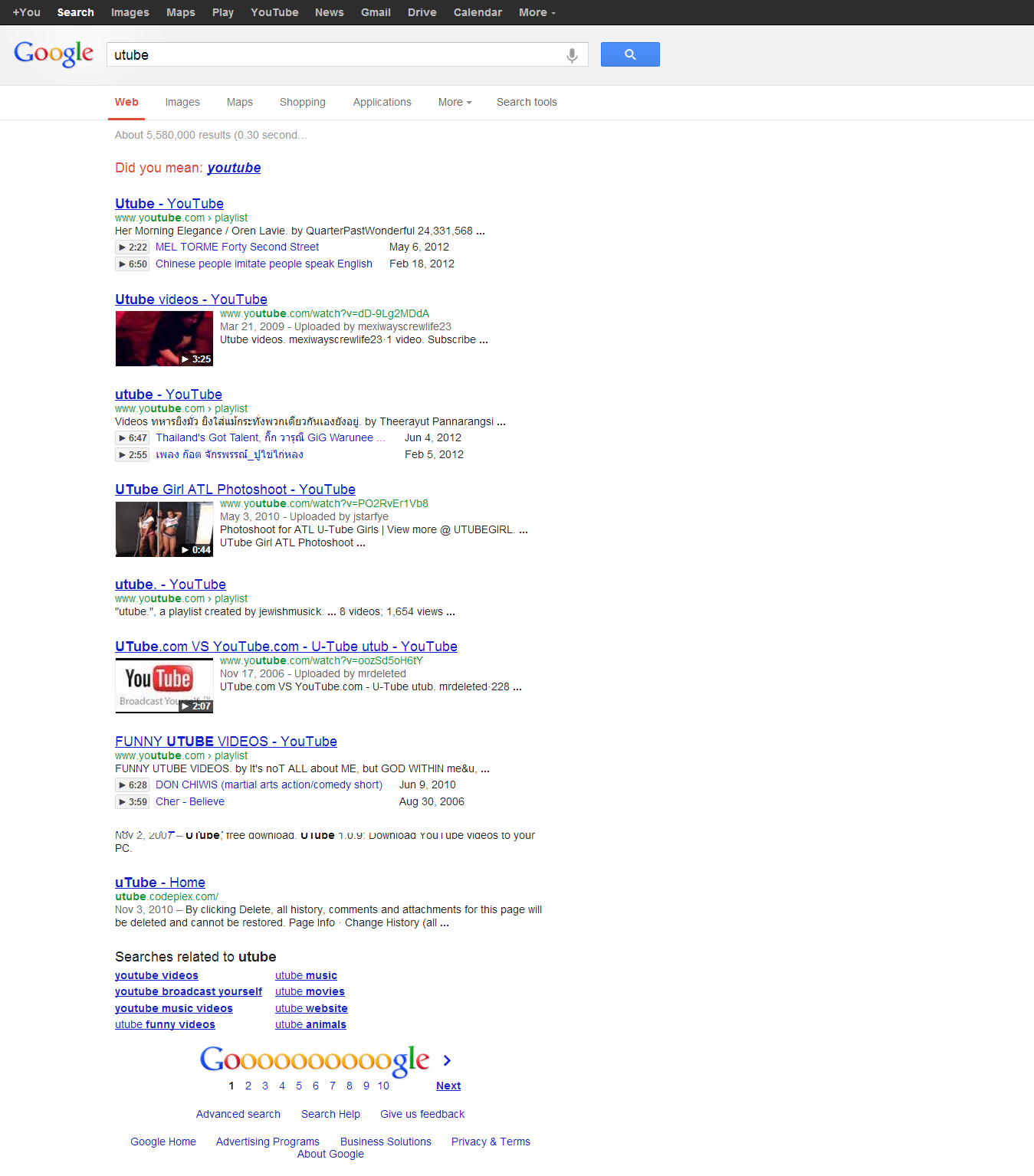Image resolution: width=1034 pixels, height=1176 pixels.
Task: Click related search 'utube website'
Action: click(311, 1008)
